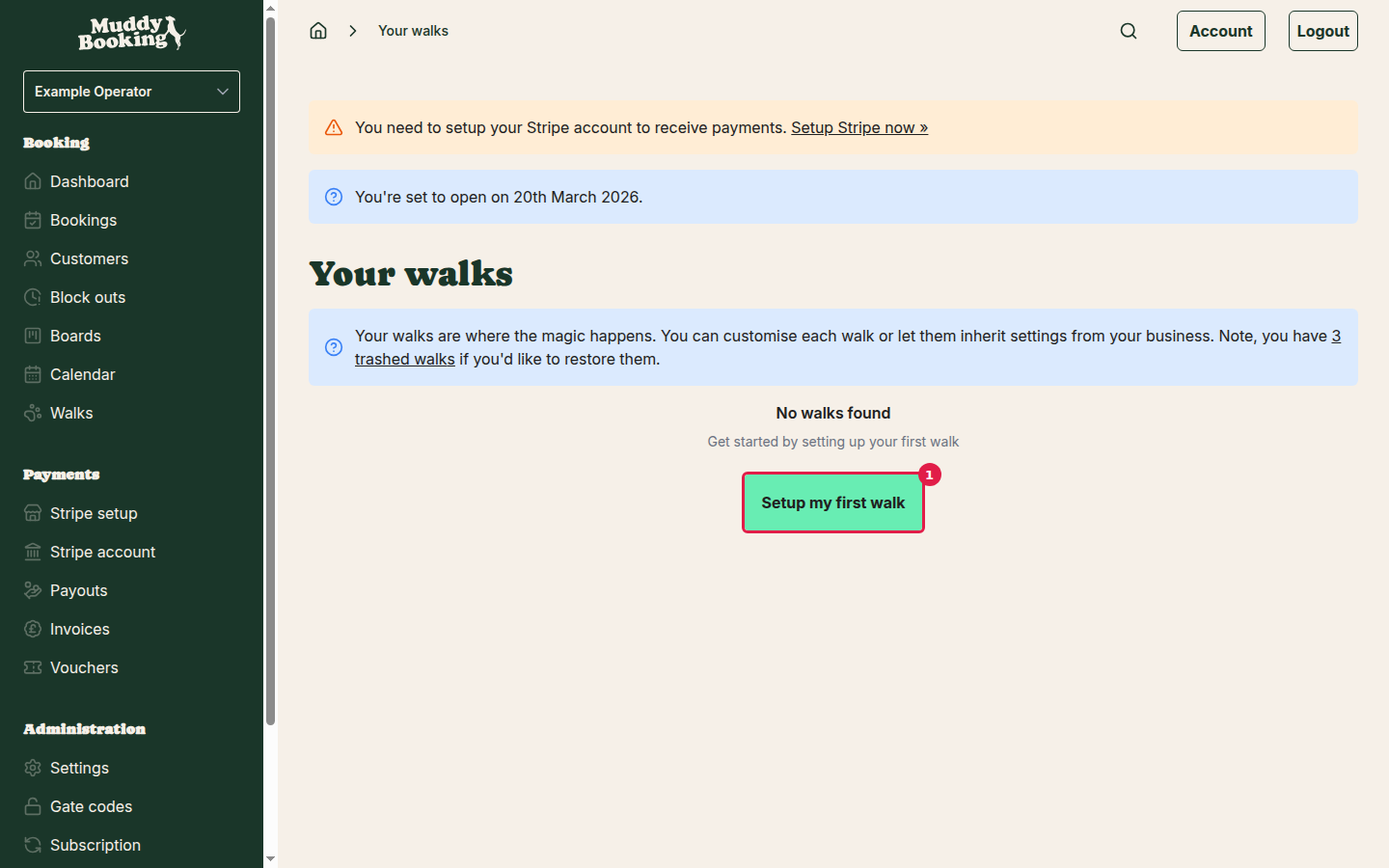Viewport: 1389px width, 868px height.
Task: Open Payouts from the Payments menu
Action: (x=79, y=590)
